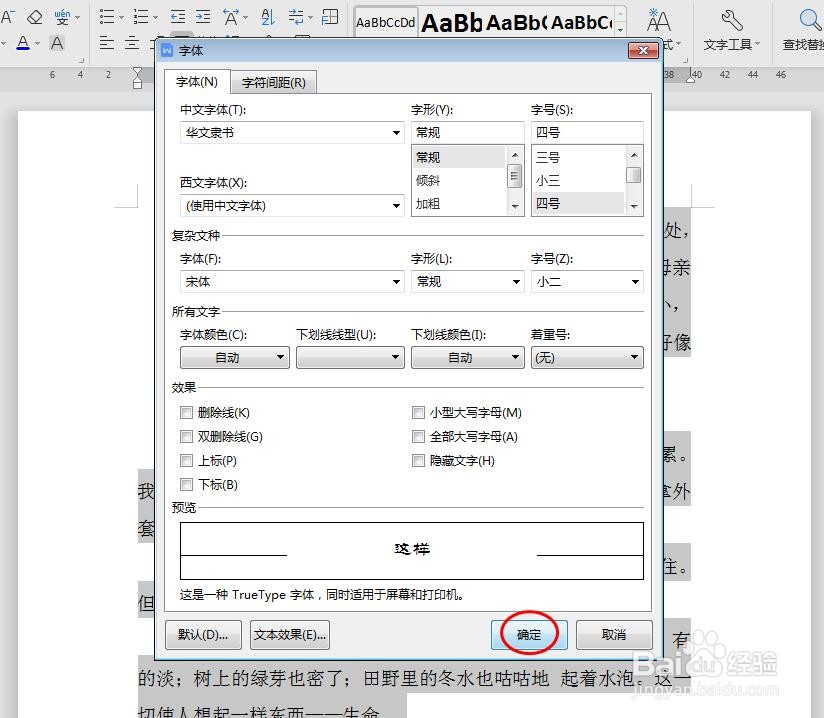Select the Clear Formatting eraser icon

click(33, 16)
